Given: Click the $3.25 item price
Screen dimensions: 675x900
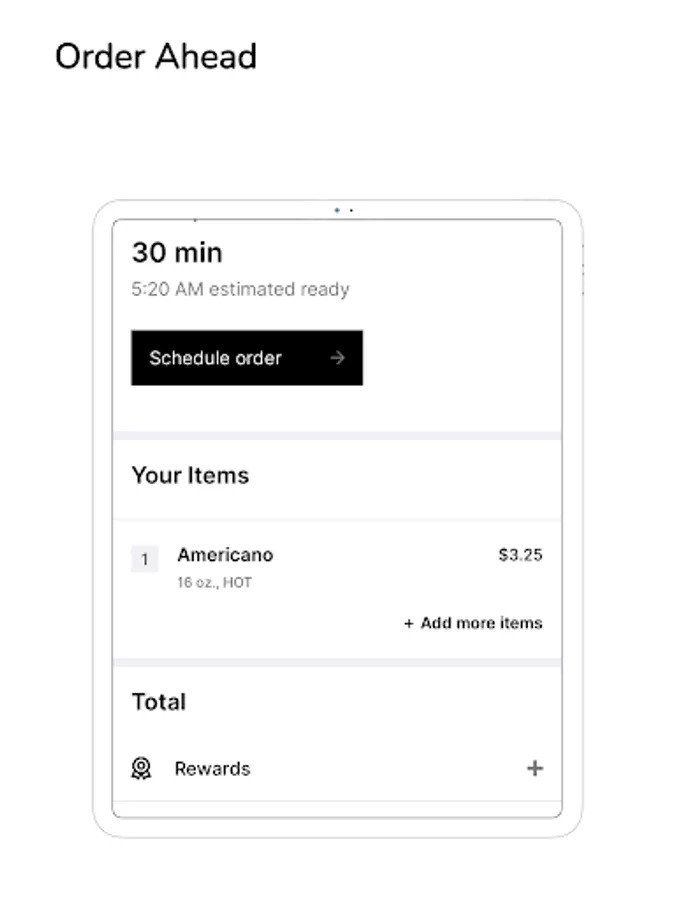Looking at the screenshot, I should [520, 555].
